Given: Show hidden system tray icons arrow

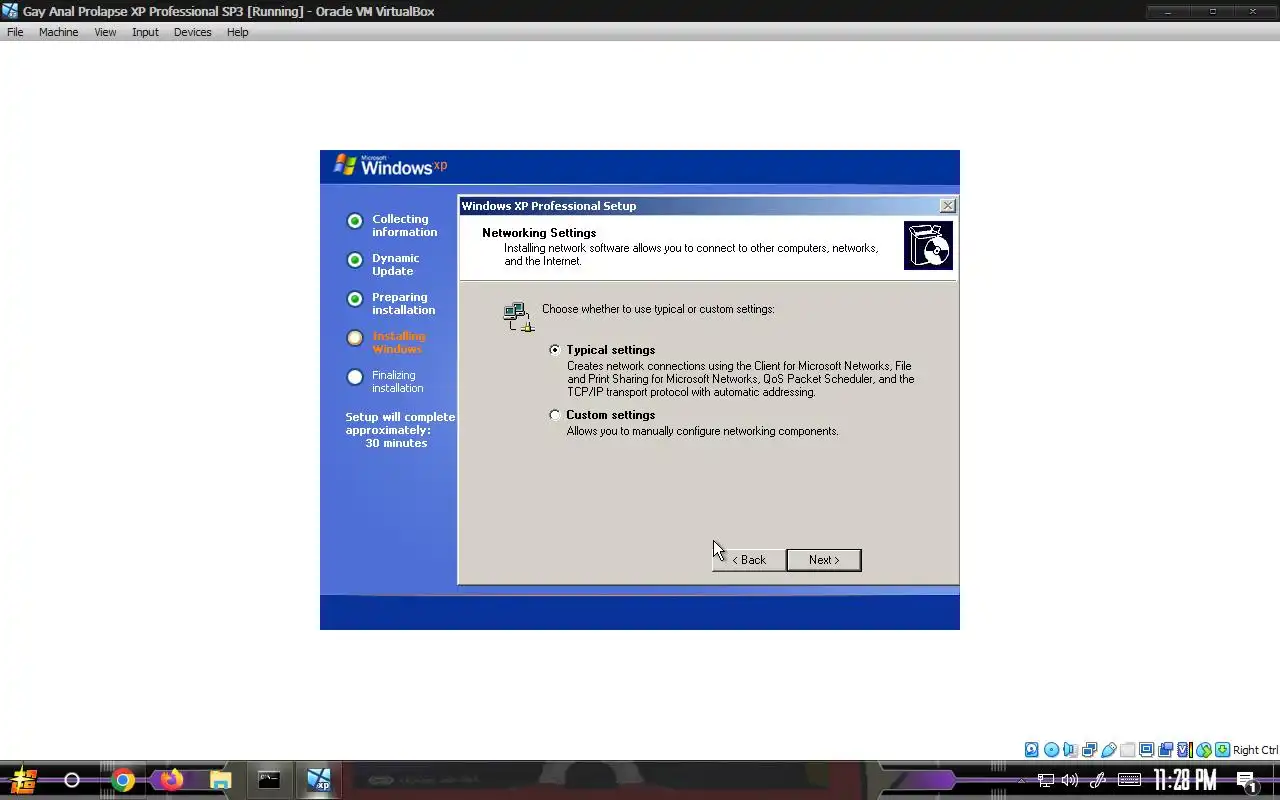Looking at the screenshot, I should click(1021, 780).
